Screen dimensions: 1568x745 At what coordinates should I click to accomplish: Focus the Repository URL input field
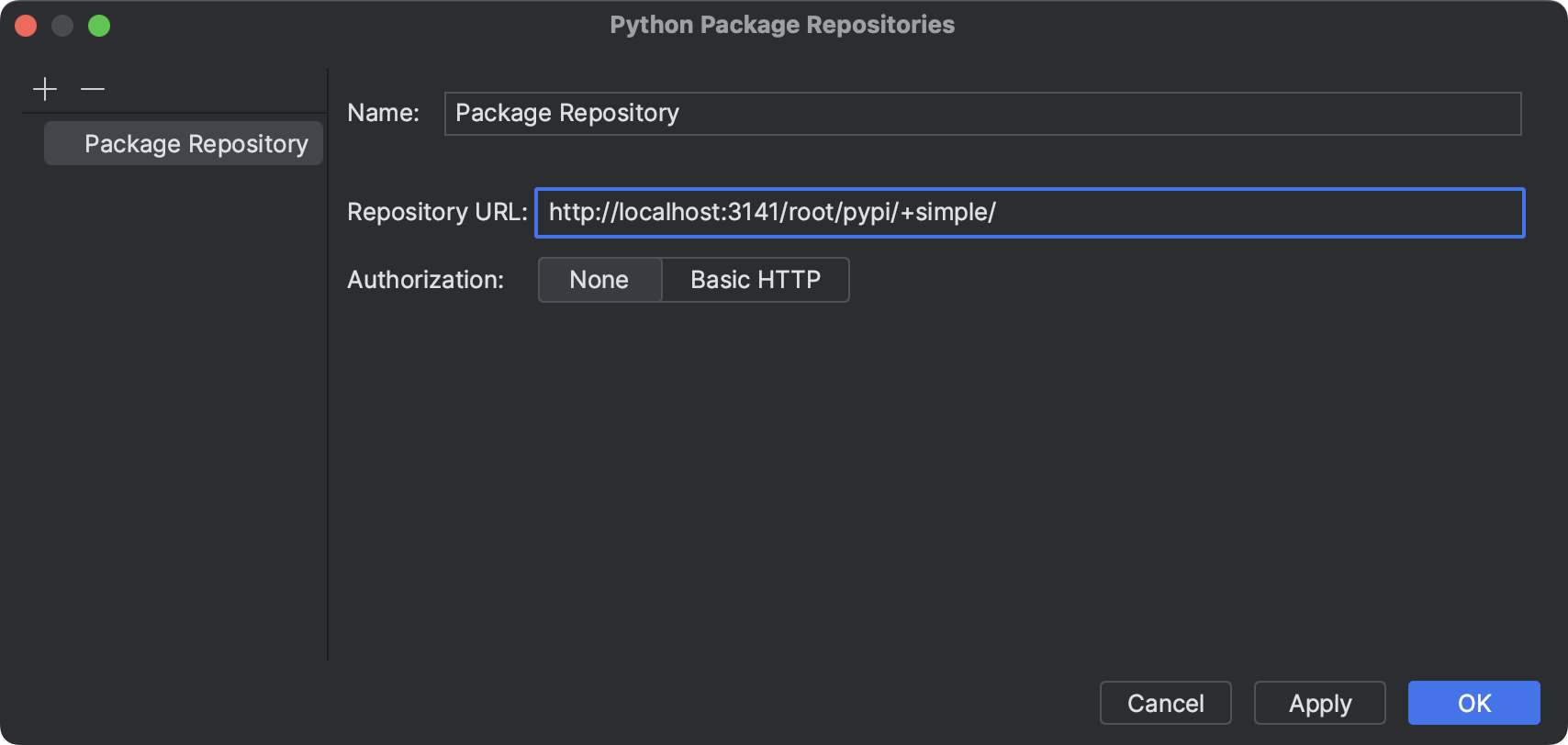tap(1028, 213)
